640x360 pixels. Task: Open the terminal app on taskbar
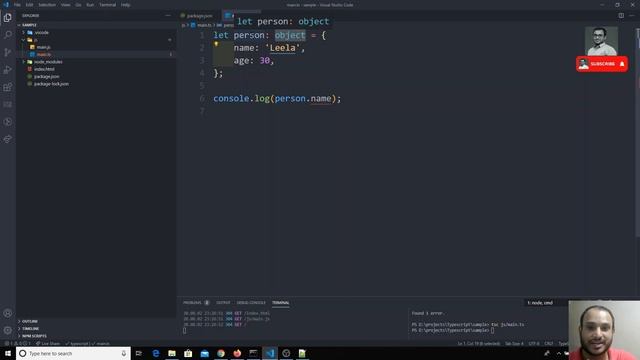click(253, 353)
